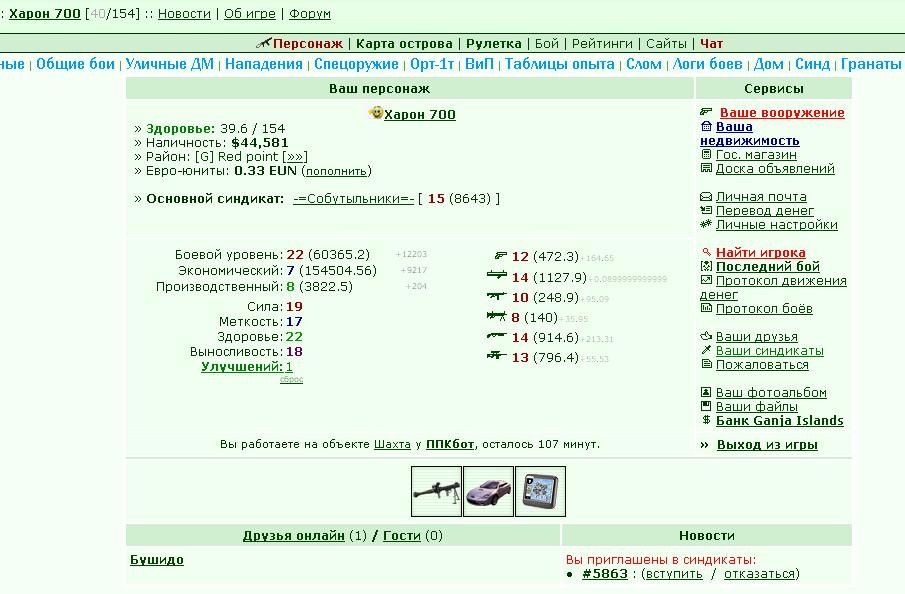Click the weapon icon beside 14 (1127.9)
Screen dimensions: 905x594
tap(496, 275)
